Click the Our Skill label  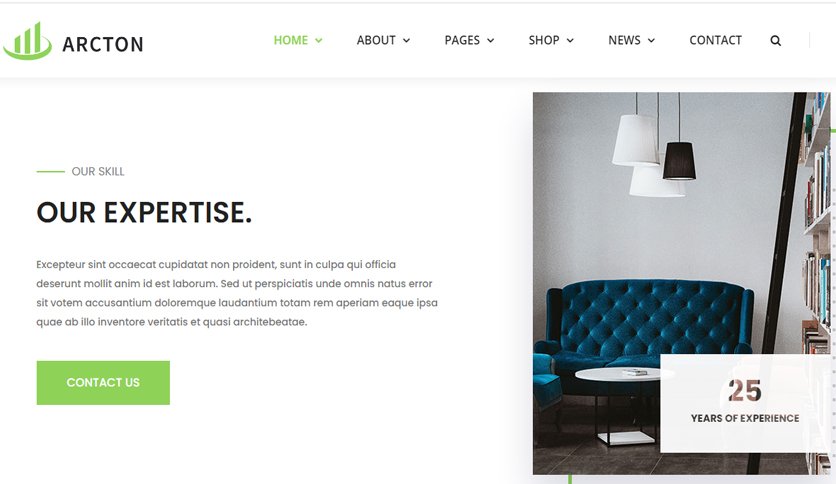tap(98, 172)
